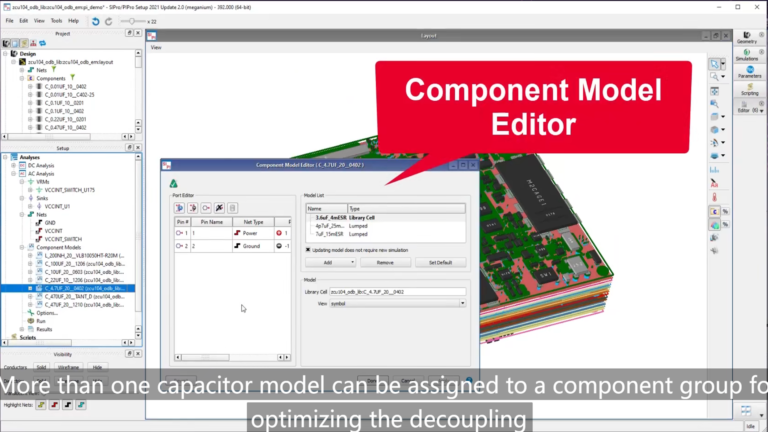The image size is (768, 432).
Task: Click the hierarchy view icon in Project panel
Action: [x=33, y=43]
